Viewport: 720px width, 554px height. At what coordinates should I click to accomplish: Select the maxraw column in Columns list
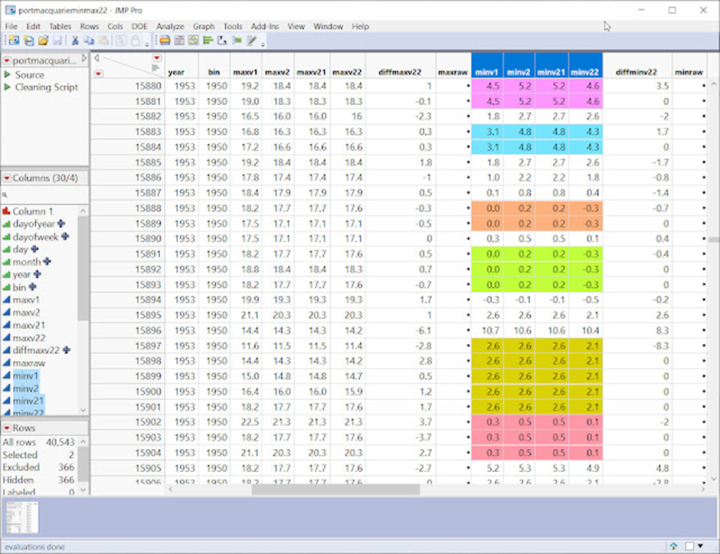(x=28, y=363)
